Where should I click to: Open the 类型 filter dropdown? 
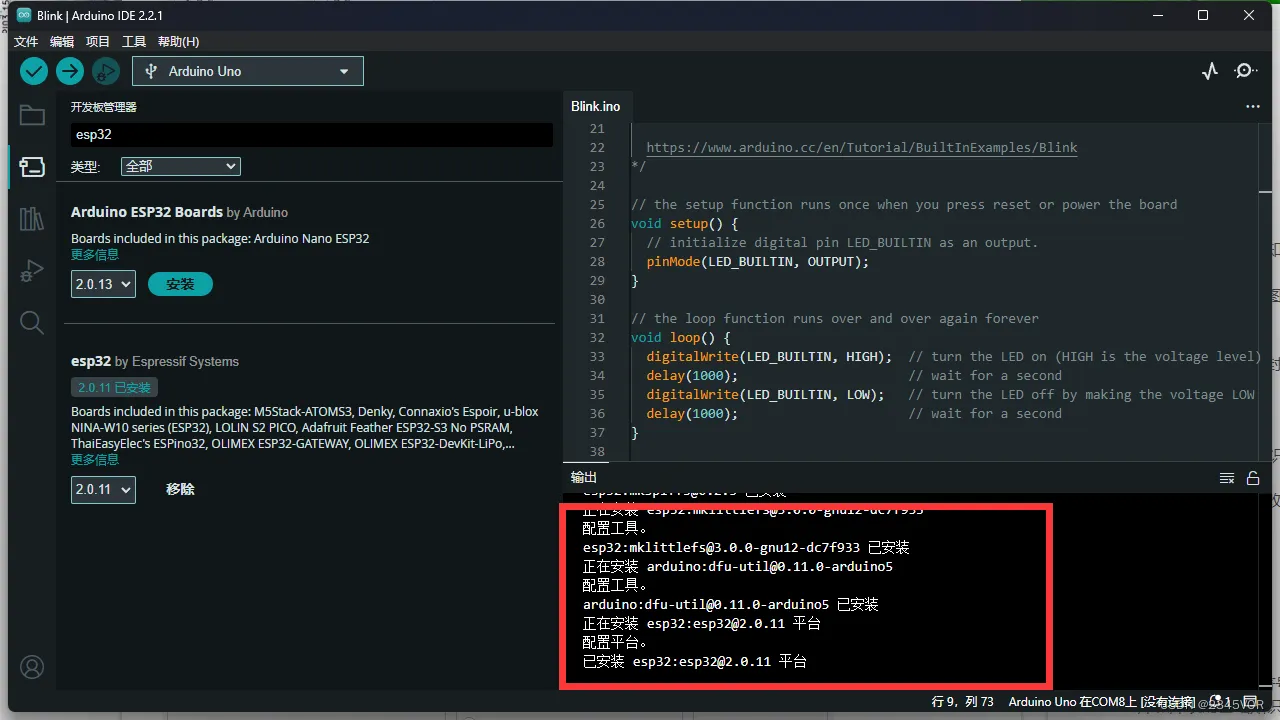181,166
